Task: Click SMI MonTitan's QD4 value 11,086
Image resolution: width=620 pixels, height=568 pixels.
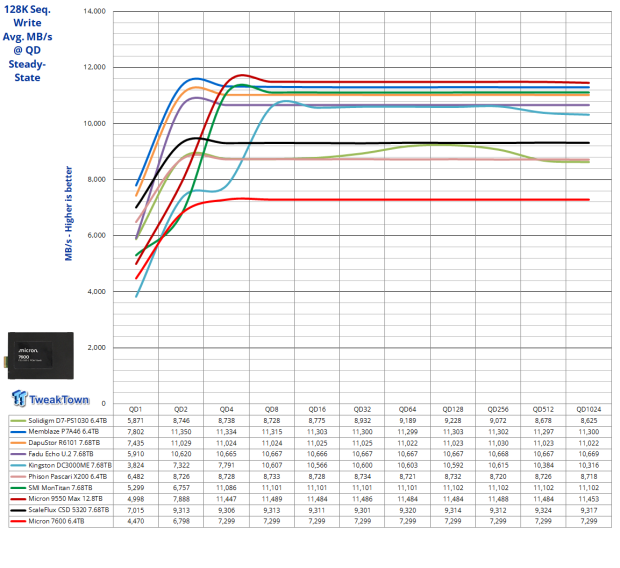Action: pos(227,488)
